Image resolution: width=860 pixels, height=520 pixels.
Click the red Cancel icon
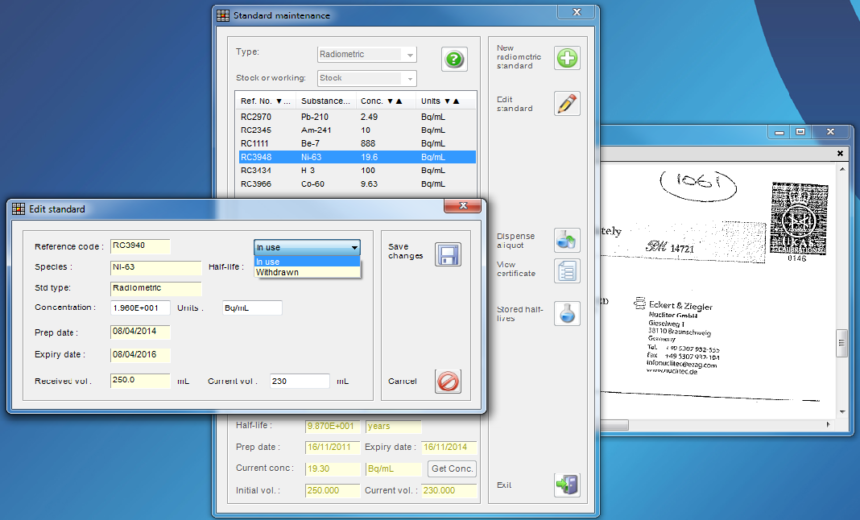(448, 381)
